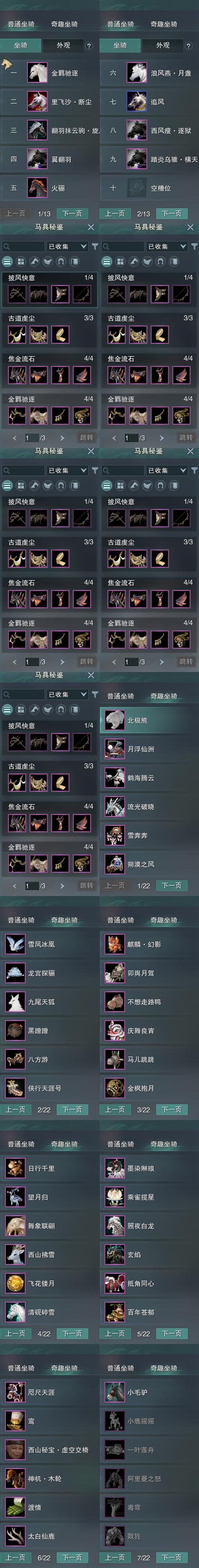Switch to 奇趣坐骑 tab above 北极熊 list

click(164, 696)
